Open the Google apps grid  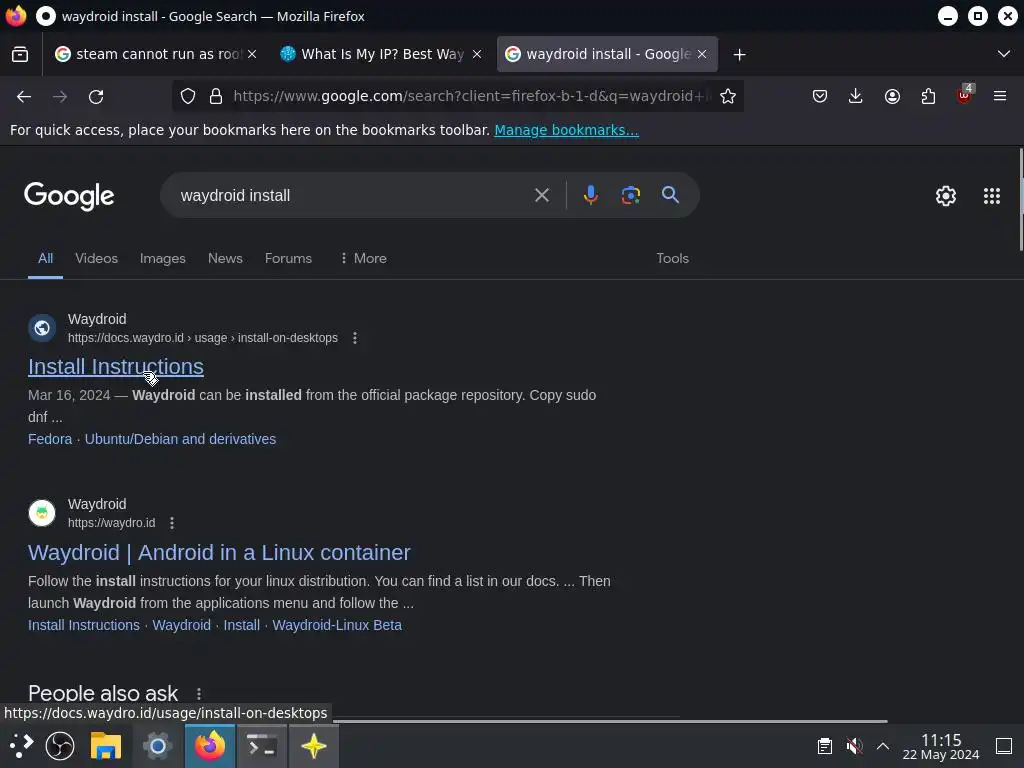coord(991,196)
